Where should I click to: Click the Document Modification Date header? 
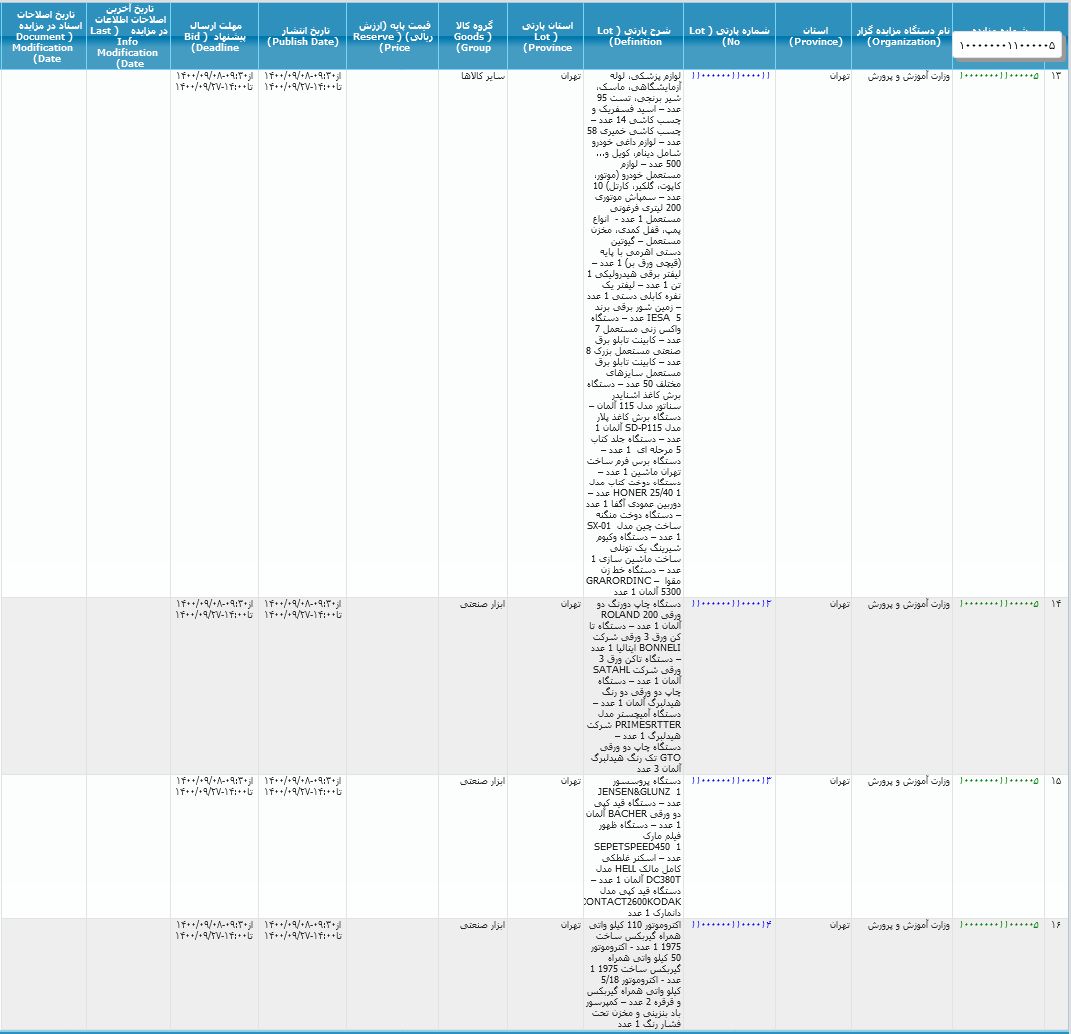tap(43, 36)
